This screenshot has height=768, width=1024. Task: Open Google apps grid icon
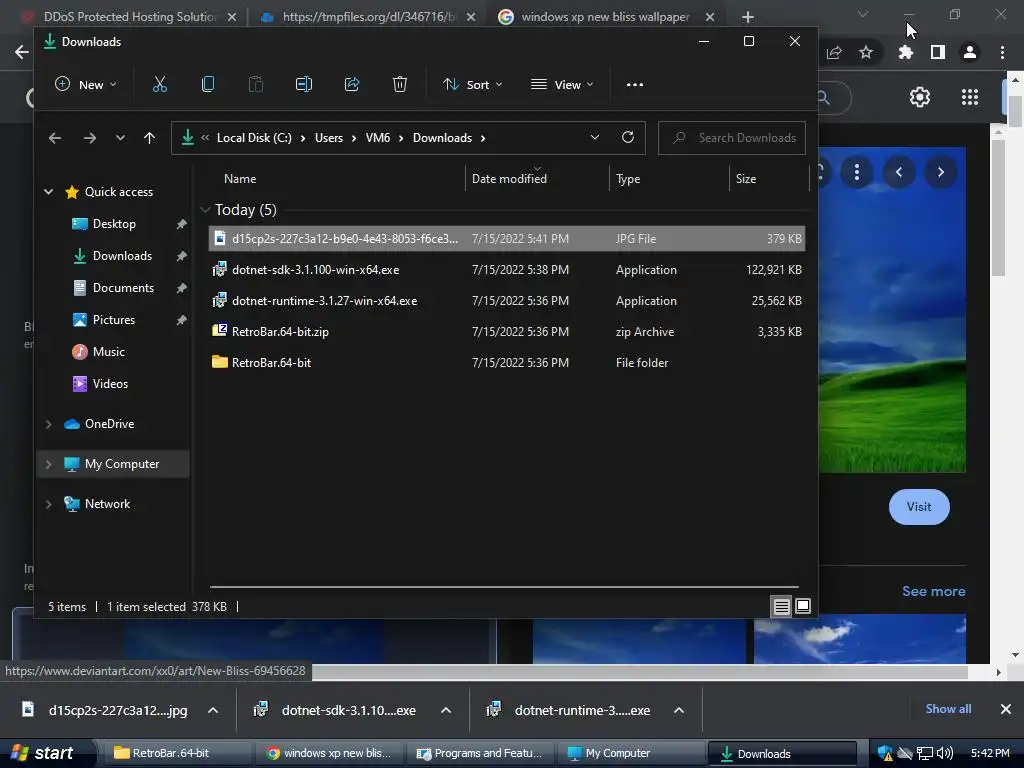pos(970,97)
